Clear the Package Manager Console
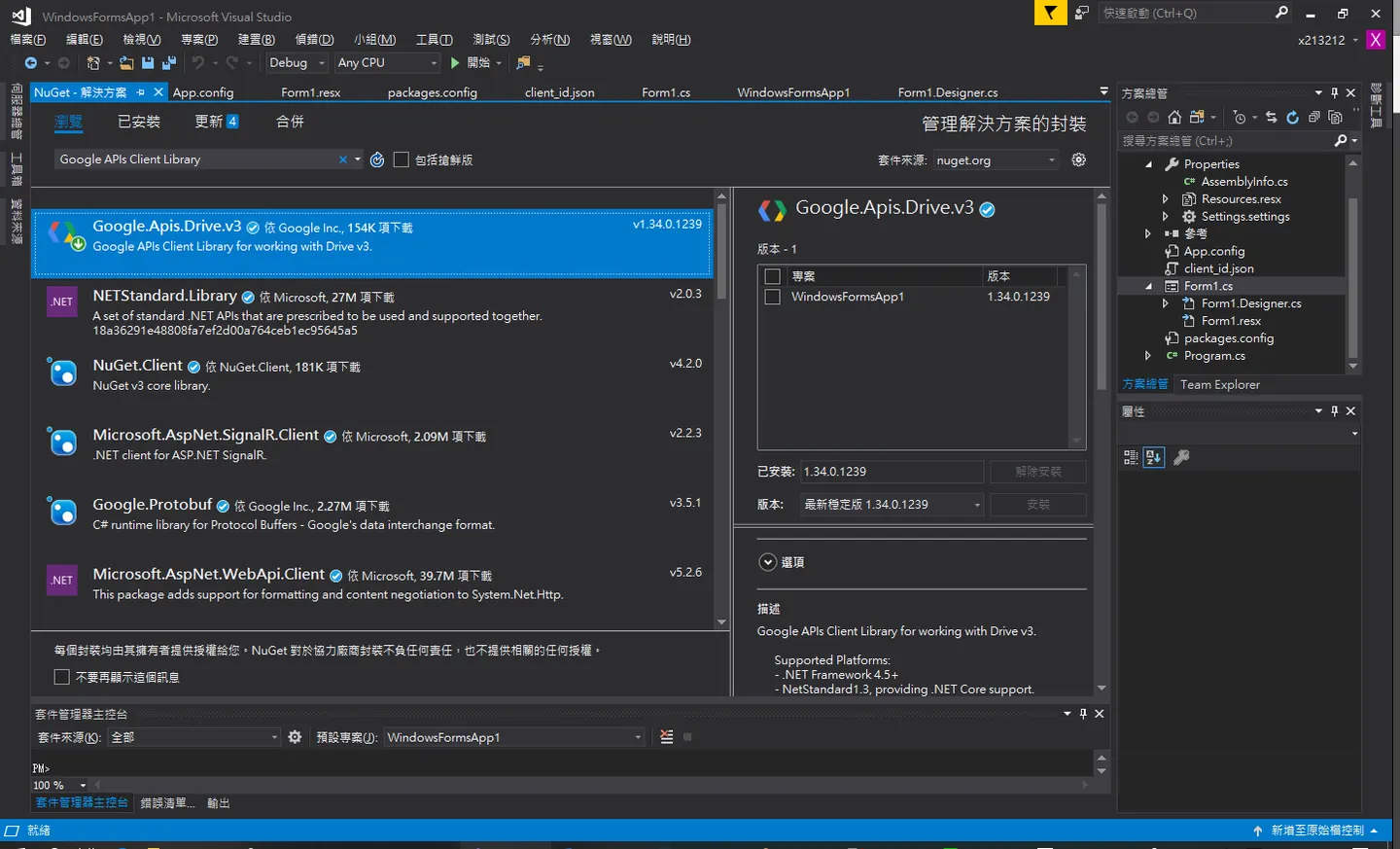Image resolution: width=1400 pixels, height=849 pixels. point(666,737)
